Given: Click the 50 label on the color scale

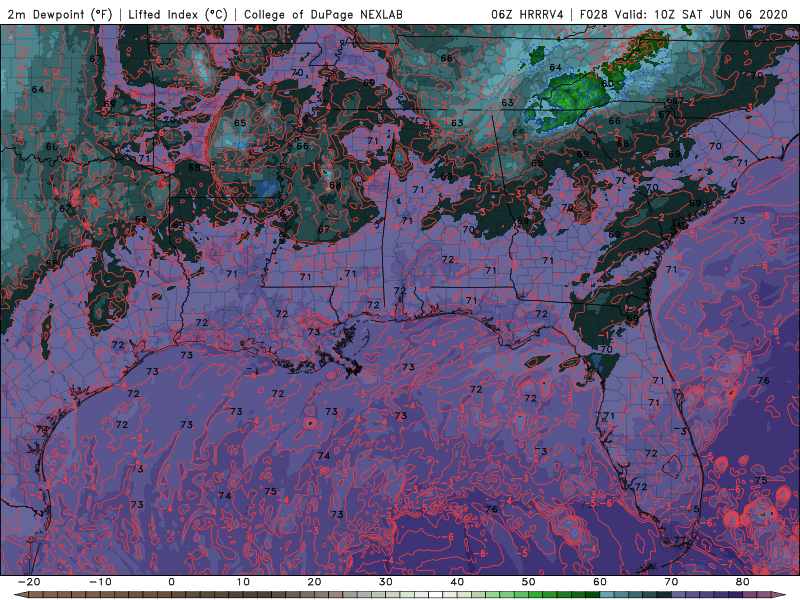Looking at the screenshot, I should pyautogui.click(x=529, y=582).
